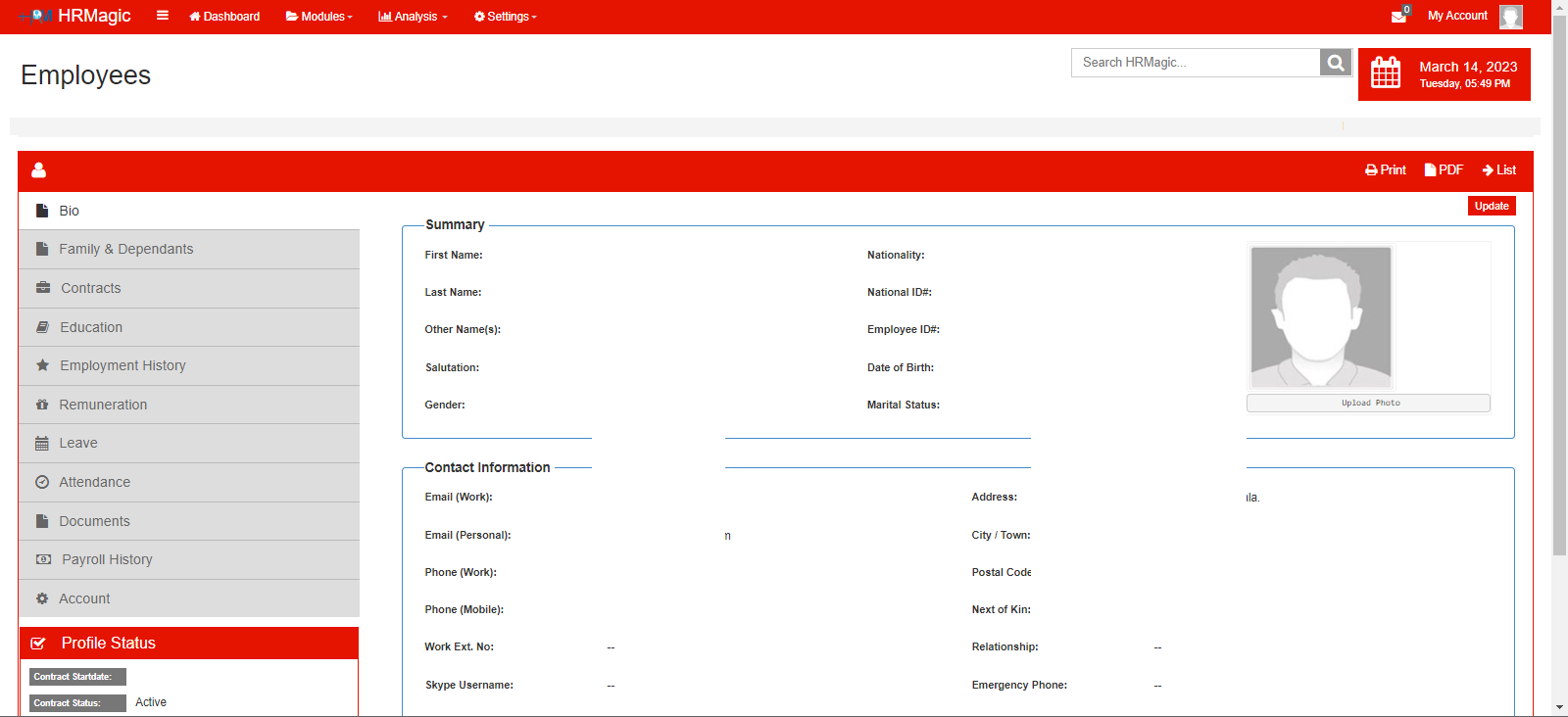Click the Upload Photo button
The height and width of the screenshot is (717, 1568).
(x=1368, y=404)
